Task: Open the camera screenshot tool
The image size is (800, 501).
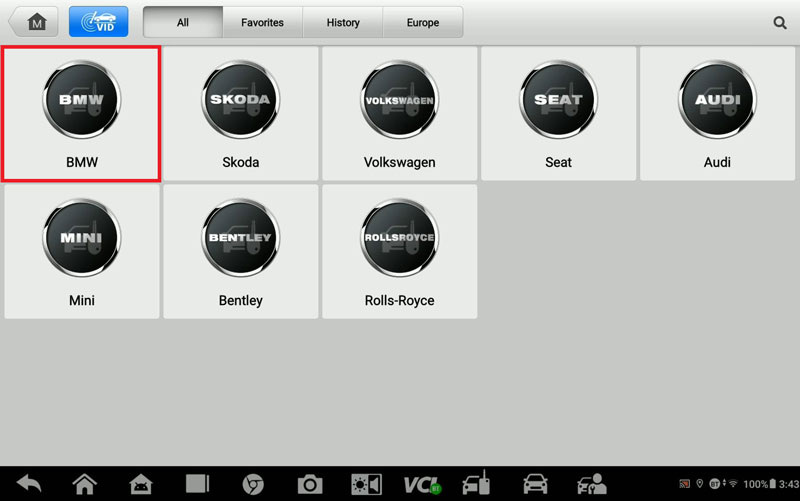Action: pos(310,484)
